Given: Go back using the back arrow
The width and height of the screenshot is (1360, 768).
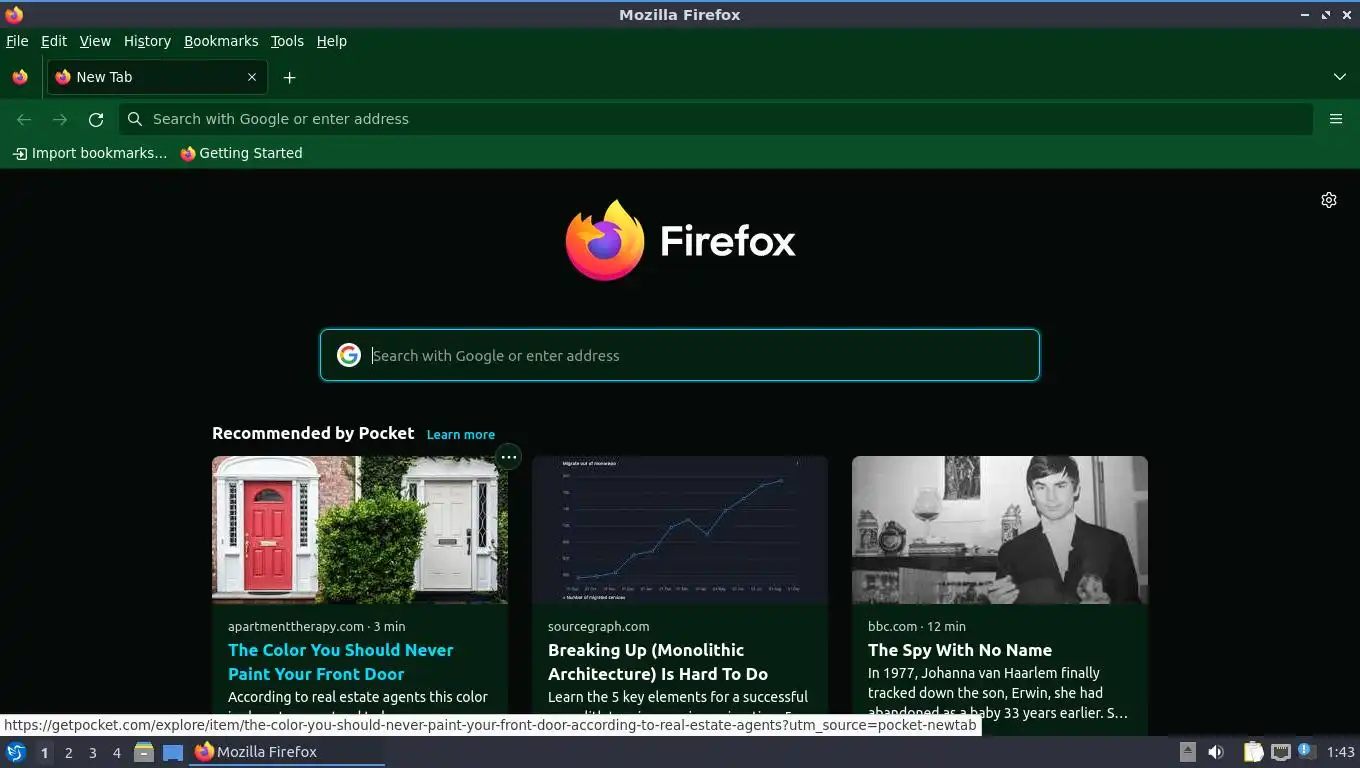Looking at the screenshot, I should coord(24,119).
